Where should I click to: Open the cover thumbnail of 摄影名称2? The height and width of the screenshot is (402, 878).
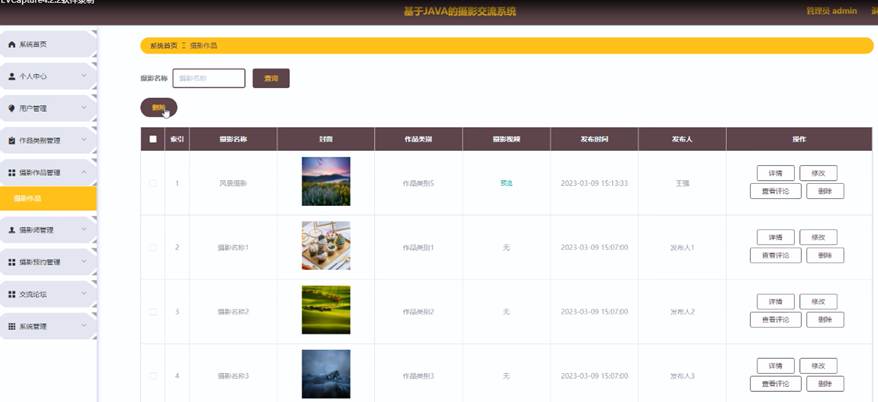click(x=326, y=310)
